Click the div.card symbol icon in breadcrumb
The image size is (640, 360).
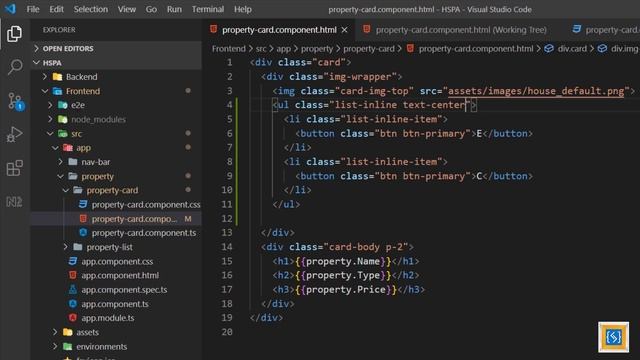point(549,49)
